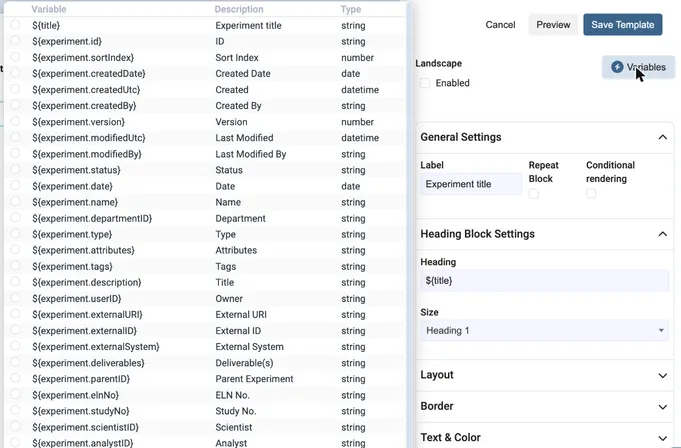The width and height of the screenshot is (681, 448).
Task: Click the 'Study No.' description cell
Action: [x=236, y=411]
